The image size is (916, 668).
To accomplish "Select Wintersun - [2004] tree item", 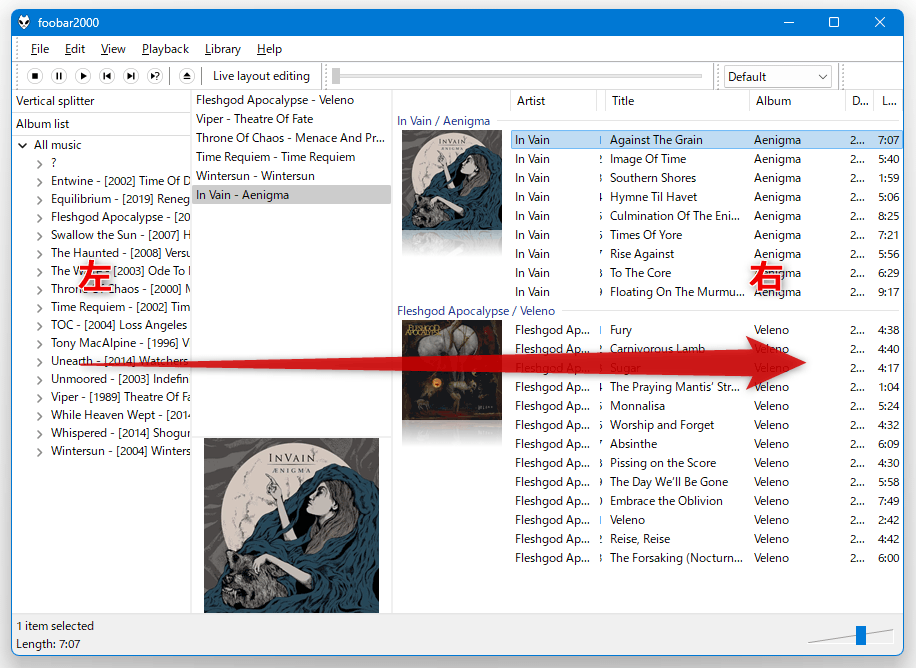I will point(120,451).
